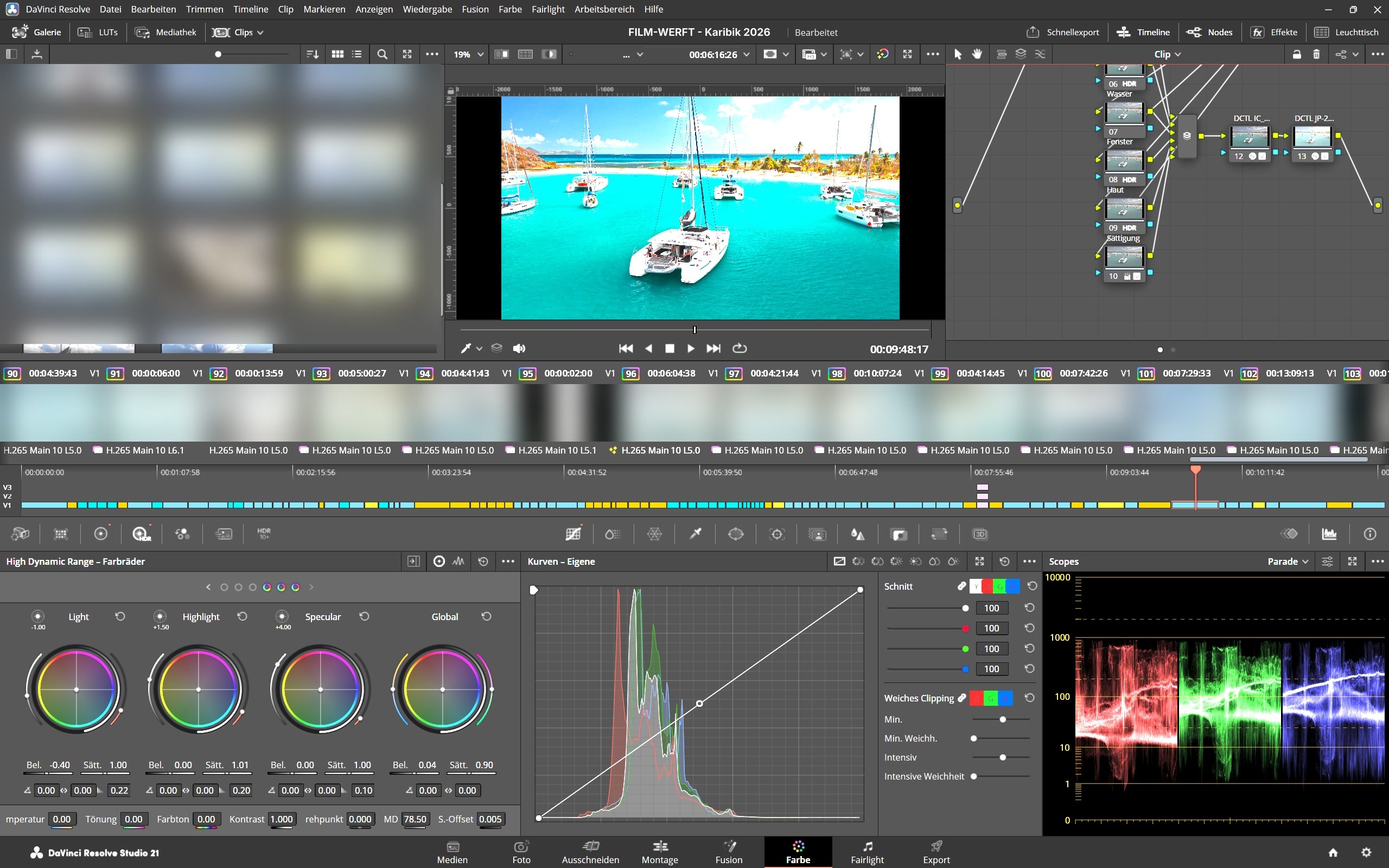Select the red curve channel swatch in Schnitt
This screenshot has height=868, width=1389.
(x=988, y=586)
